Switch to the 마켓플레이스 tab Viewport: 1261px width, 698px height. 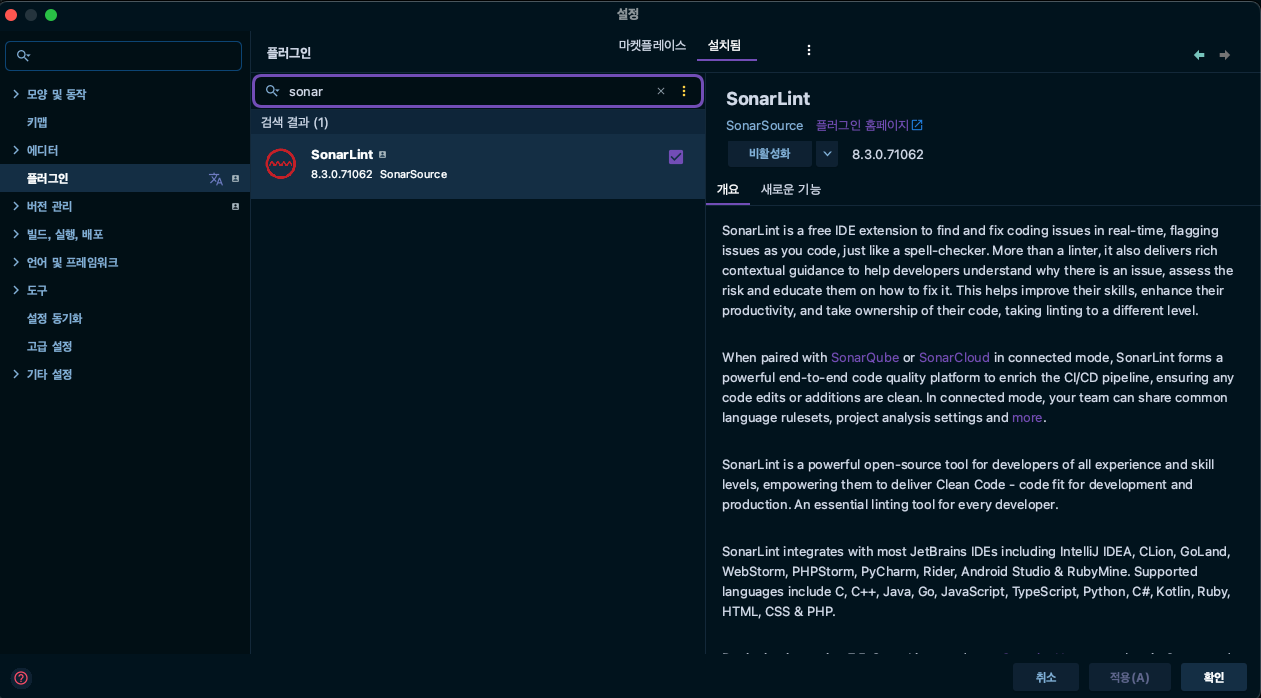(652, 46)
